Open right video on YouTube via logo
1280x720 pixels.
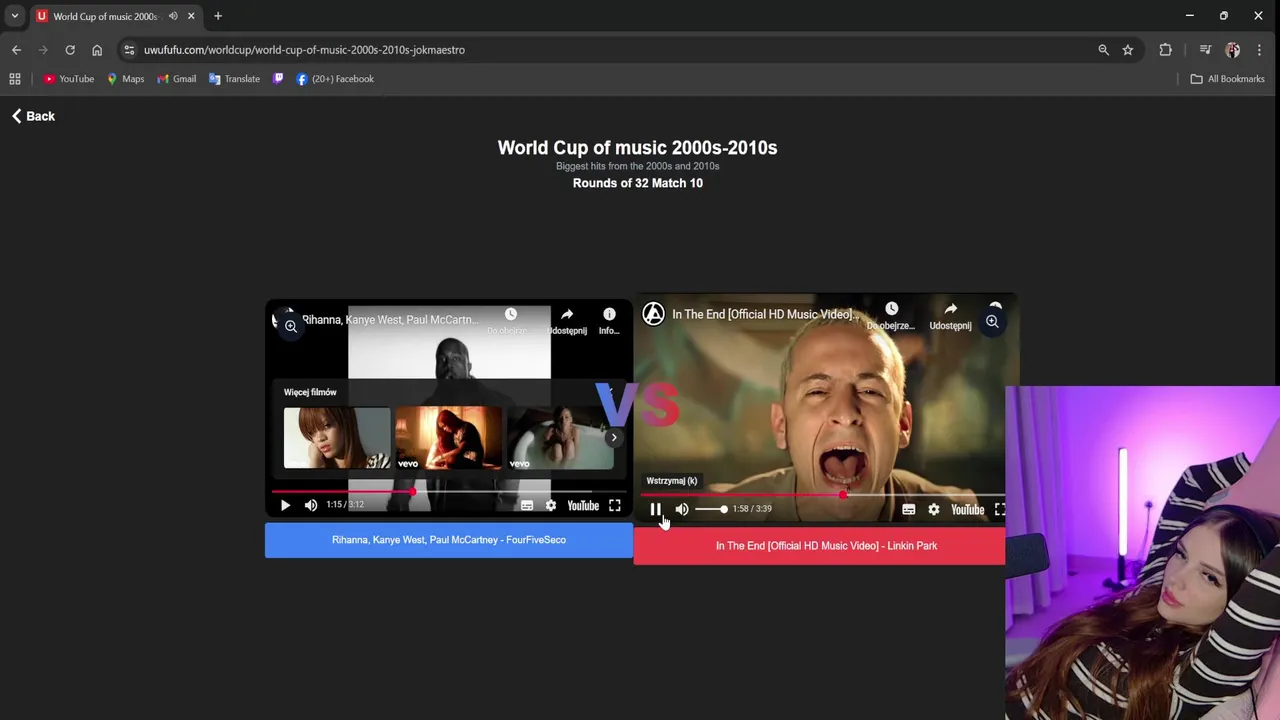coord(967,509)
